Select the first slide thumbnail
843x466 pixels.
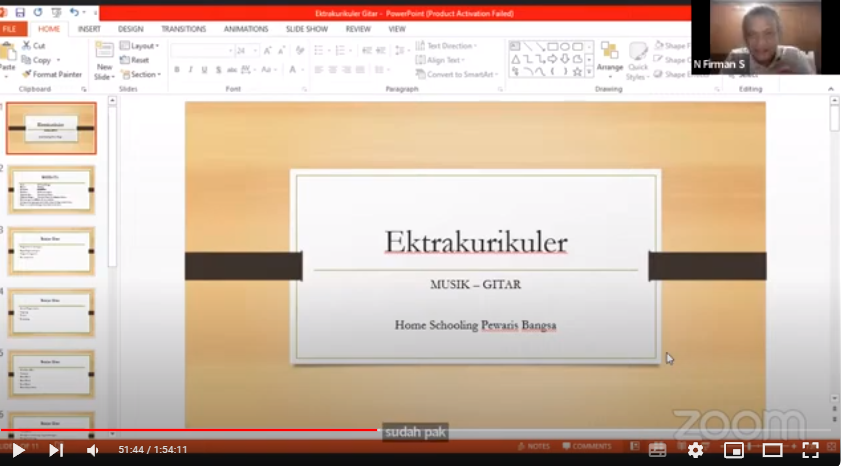coord(51,128)
